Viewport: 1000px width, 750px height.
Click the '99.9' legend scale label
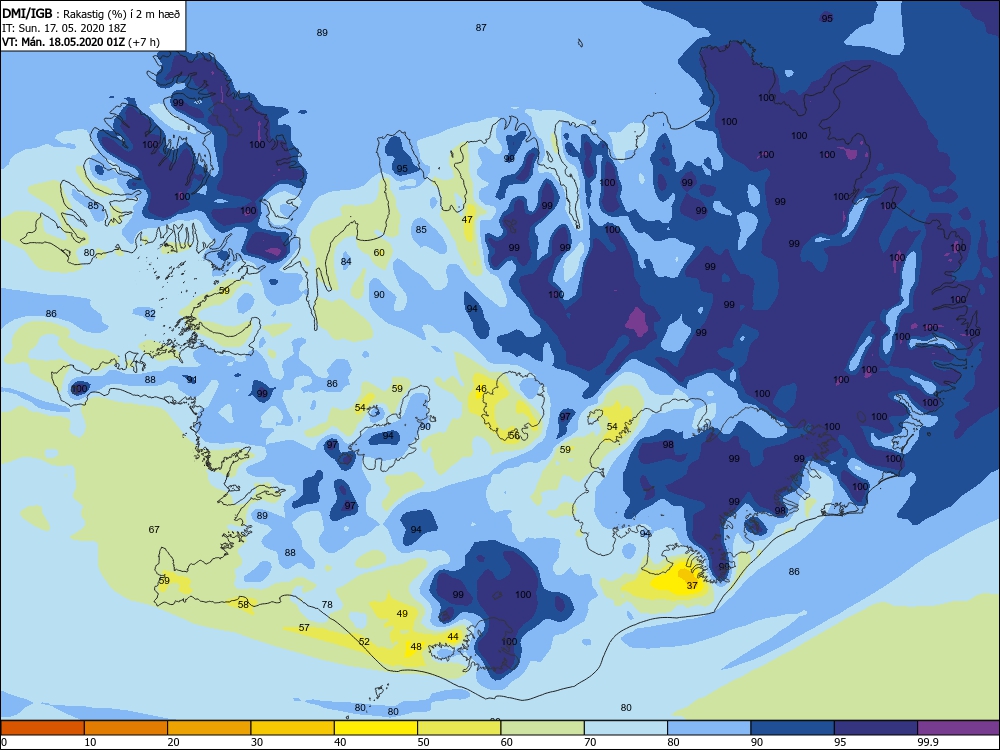tap(927, 742)
